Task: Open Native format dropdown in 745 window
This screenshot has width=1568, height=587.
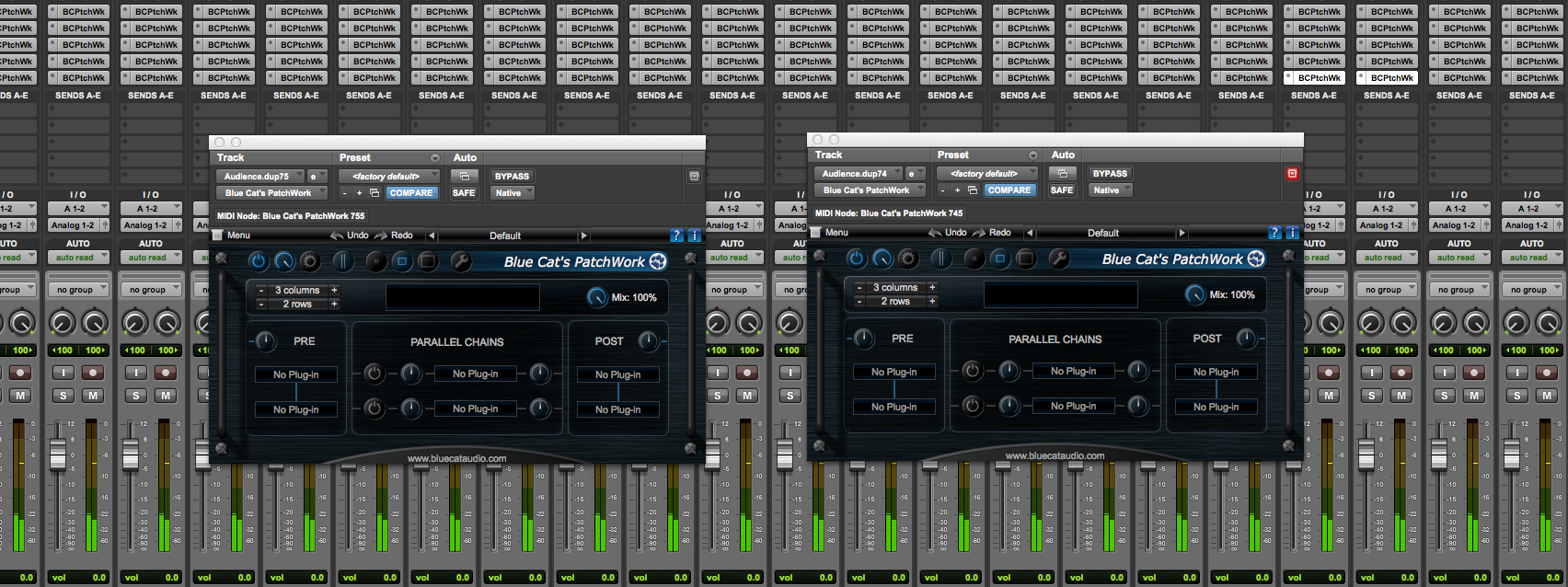Action: coord(1110,190)
